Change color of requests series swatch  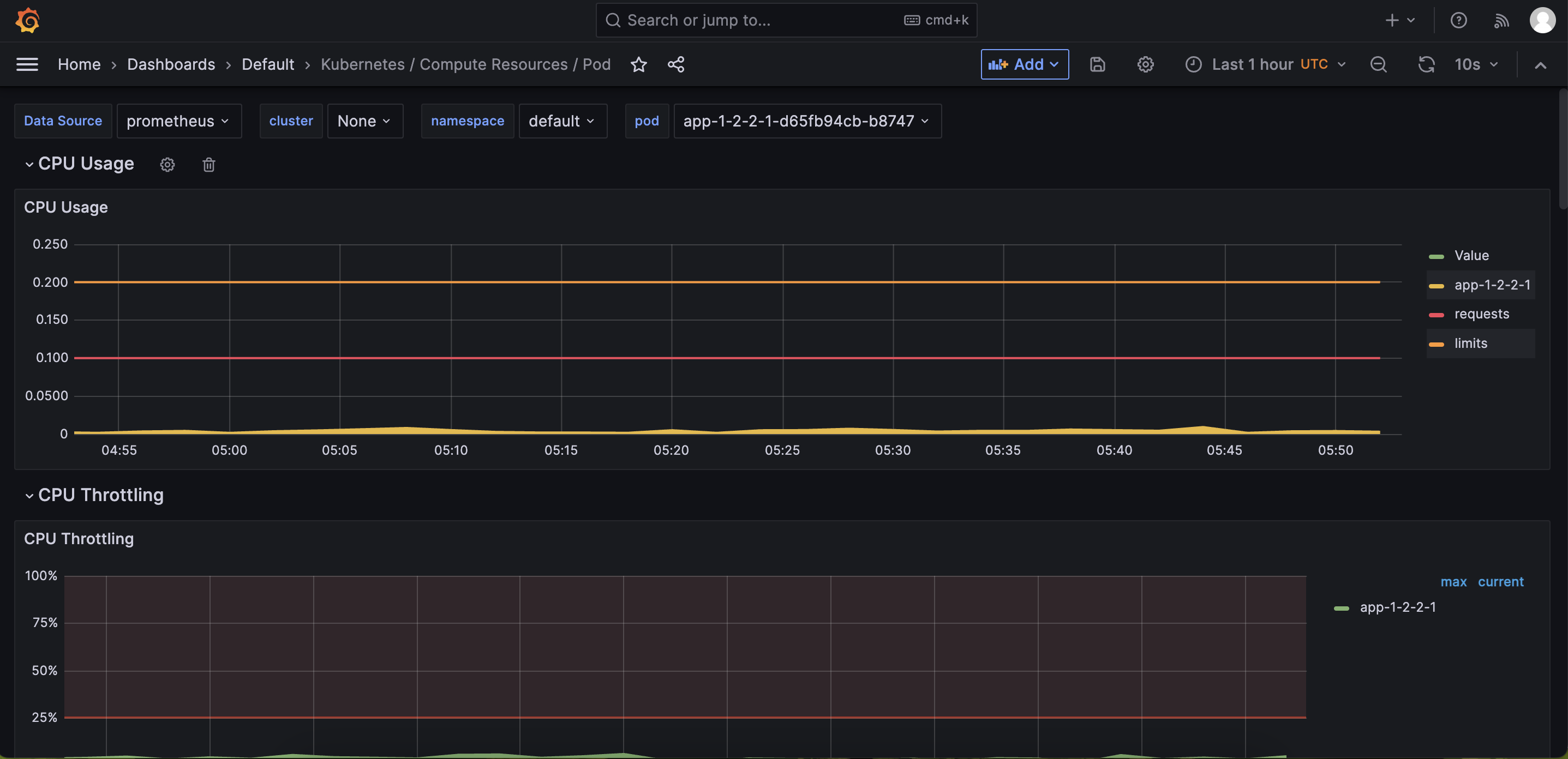pos(1436,315)
